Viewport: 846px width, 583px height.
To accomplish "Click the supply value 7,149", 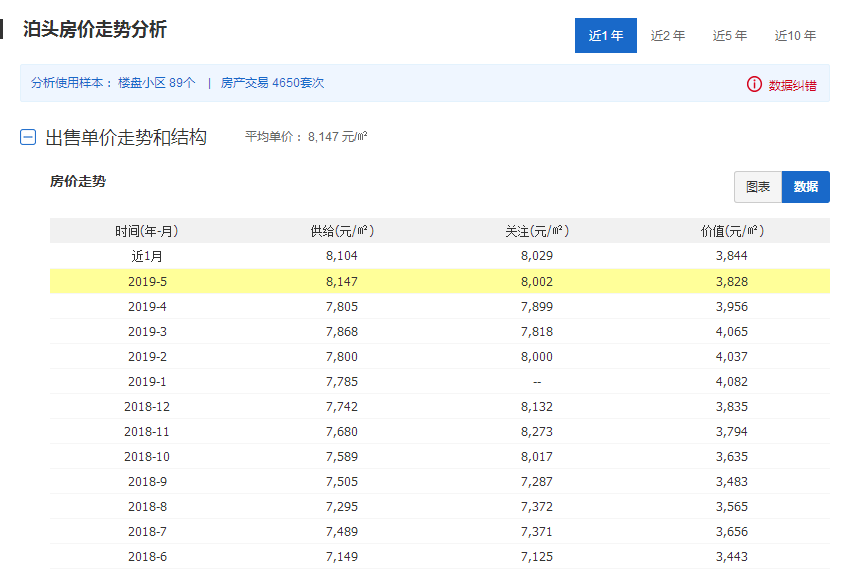I will click(x=342, y=557).
